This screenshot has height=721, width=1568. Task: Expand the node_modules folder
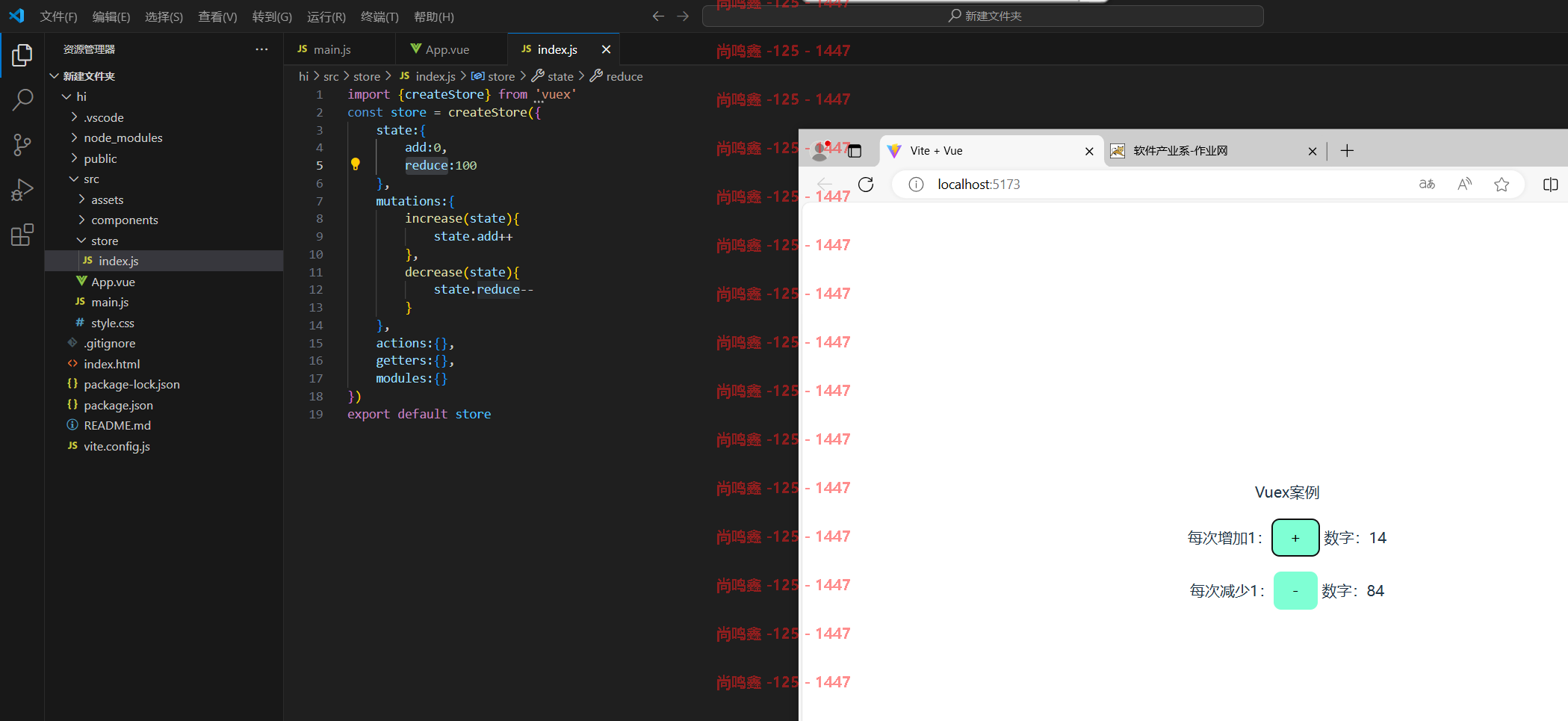pos(74,137)
